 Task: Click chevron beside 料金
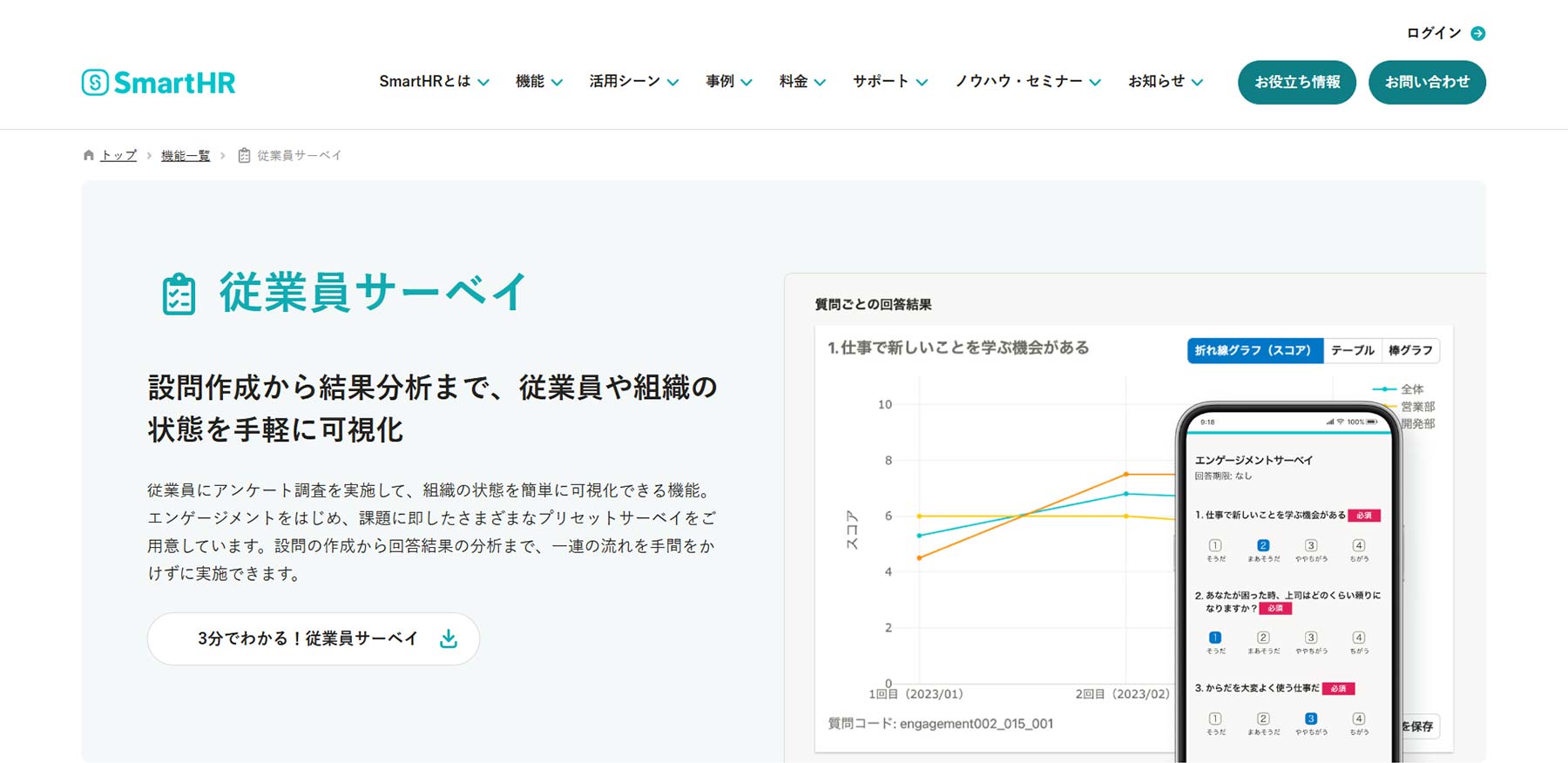pos(819,83)
